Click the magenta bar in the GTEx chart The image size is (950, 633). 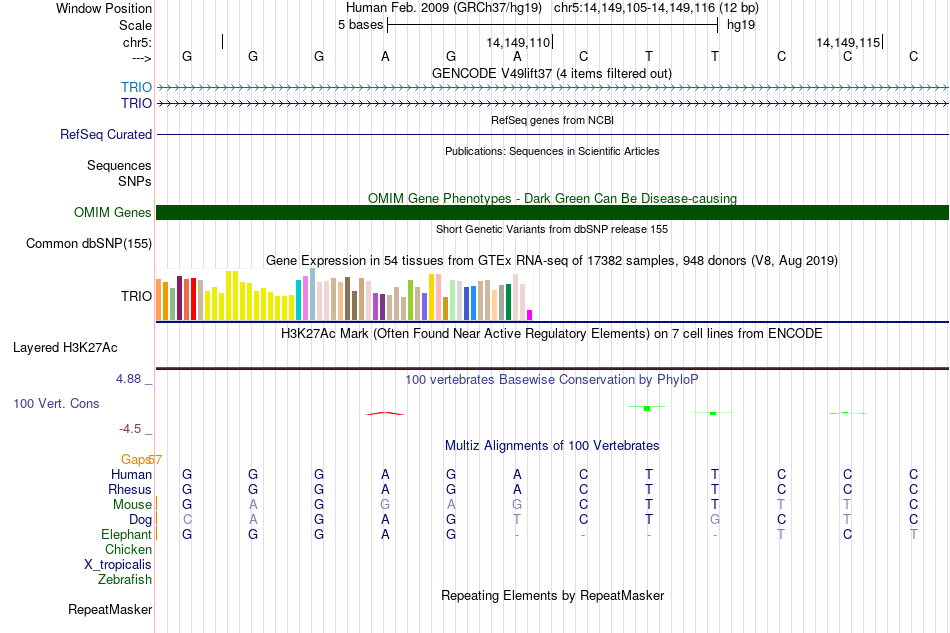click(530, 315)
